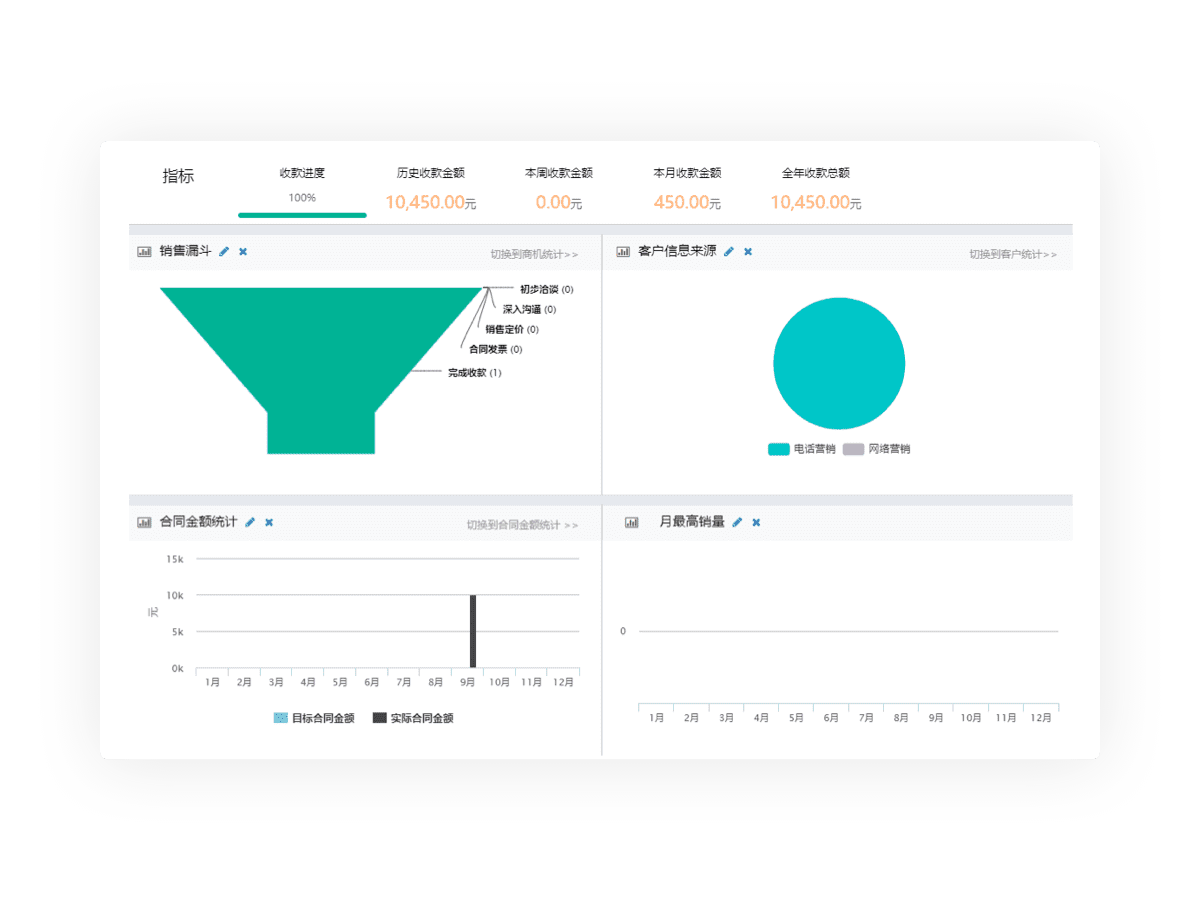Click 15k axis label in contract chart

point(175,559)
